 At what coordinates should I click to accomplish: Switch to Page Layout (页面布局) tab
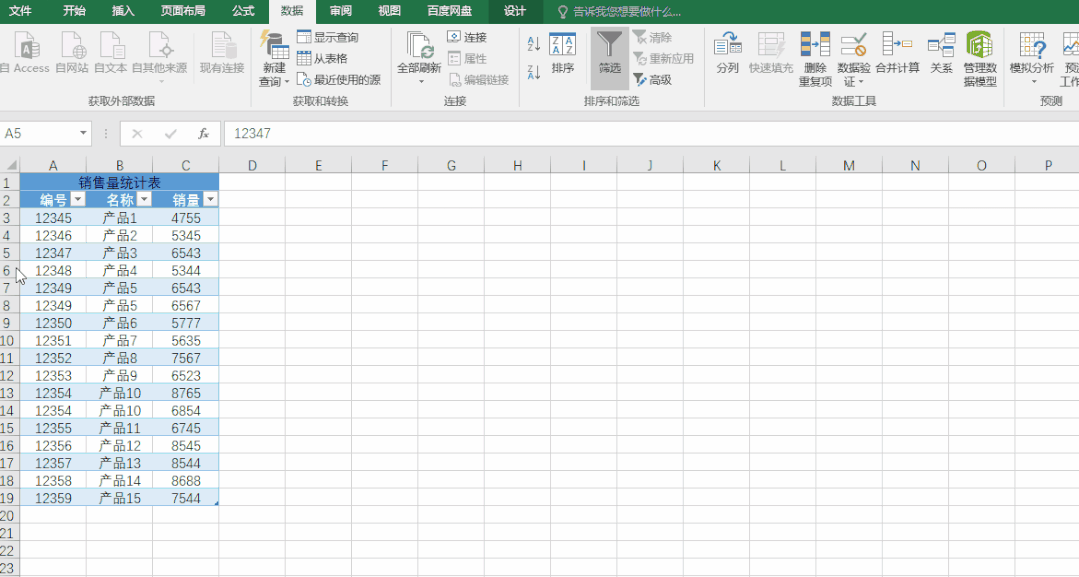(x=182, y=11)
